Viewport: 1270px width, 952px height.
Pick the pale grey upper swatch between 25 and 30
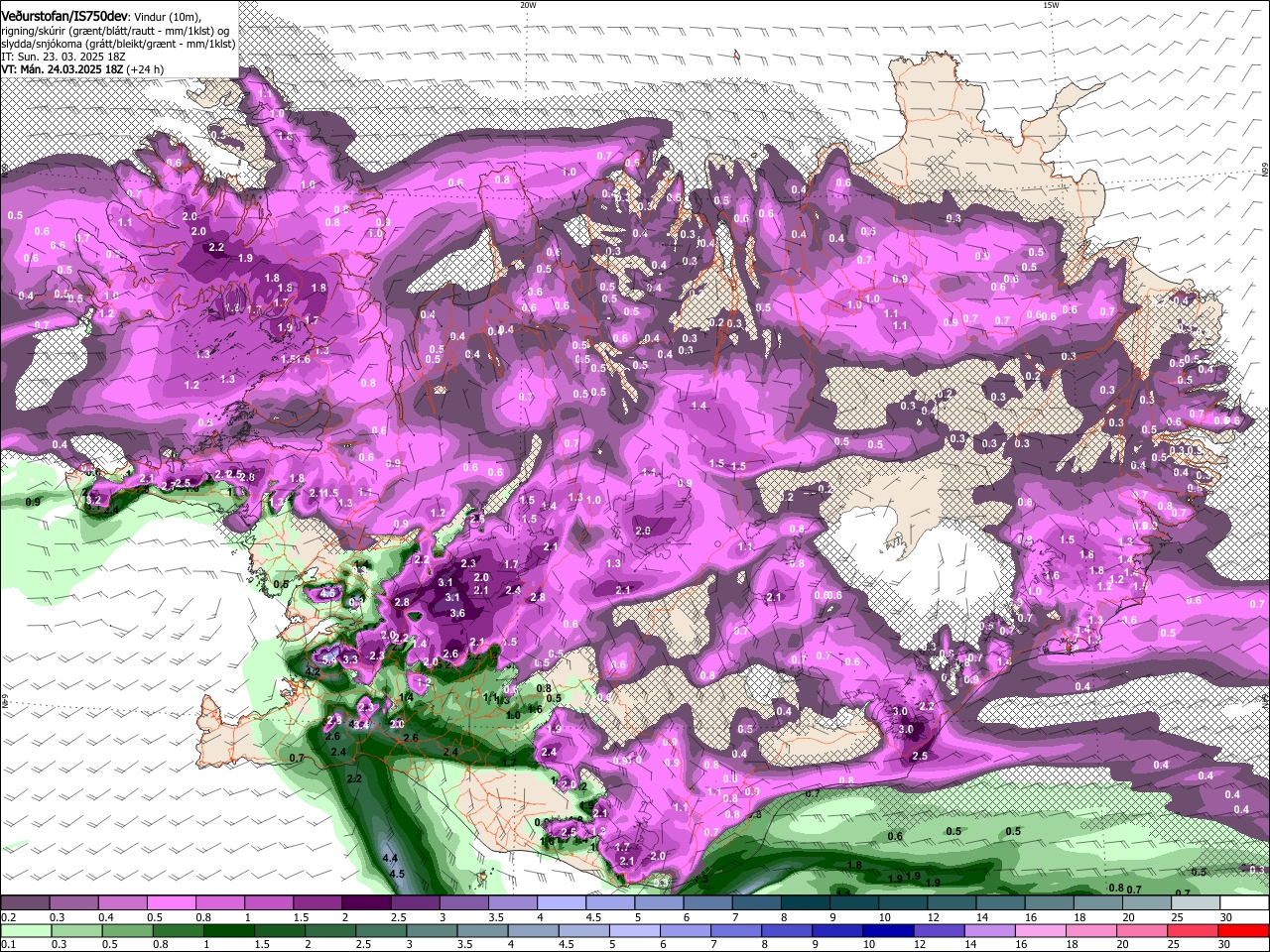(1196, 903)
